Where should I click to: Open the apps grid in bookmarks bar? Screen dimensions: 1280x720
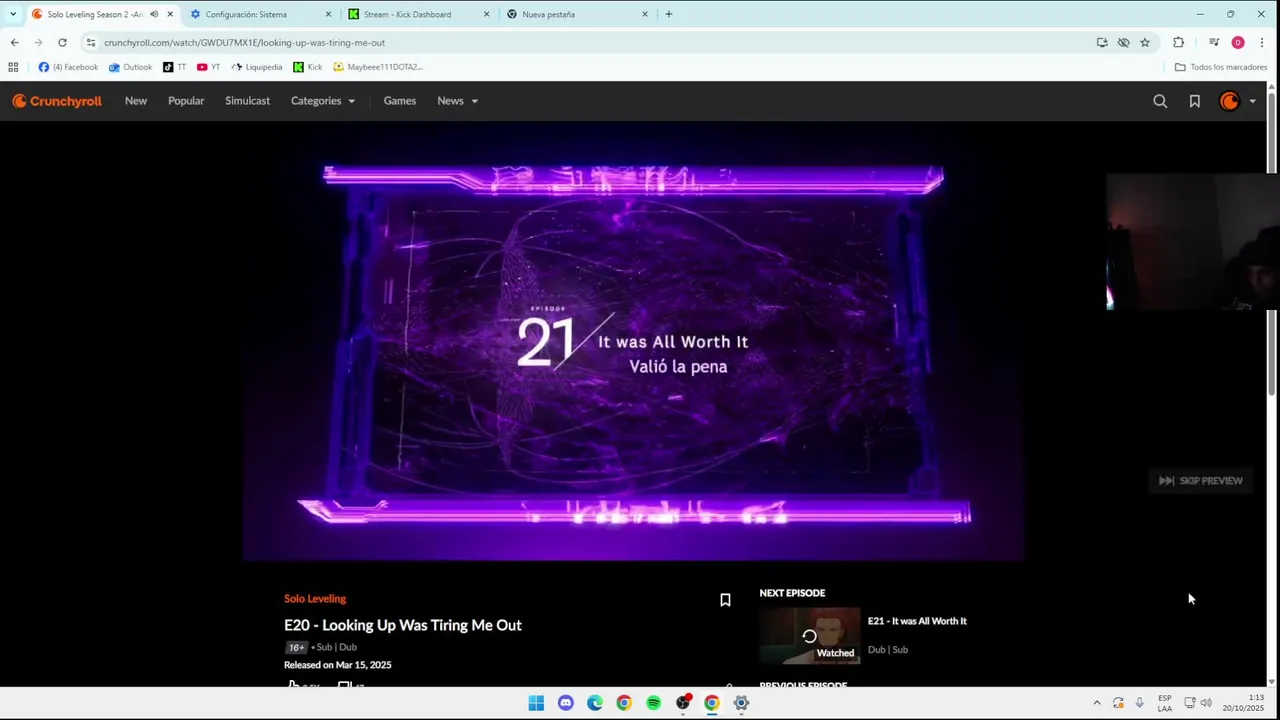(x=13, y=67)
